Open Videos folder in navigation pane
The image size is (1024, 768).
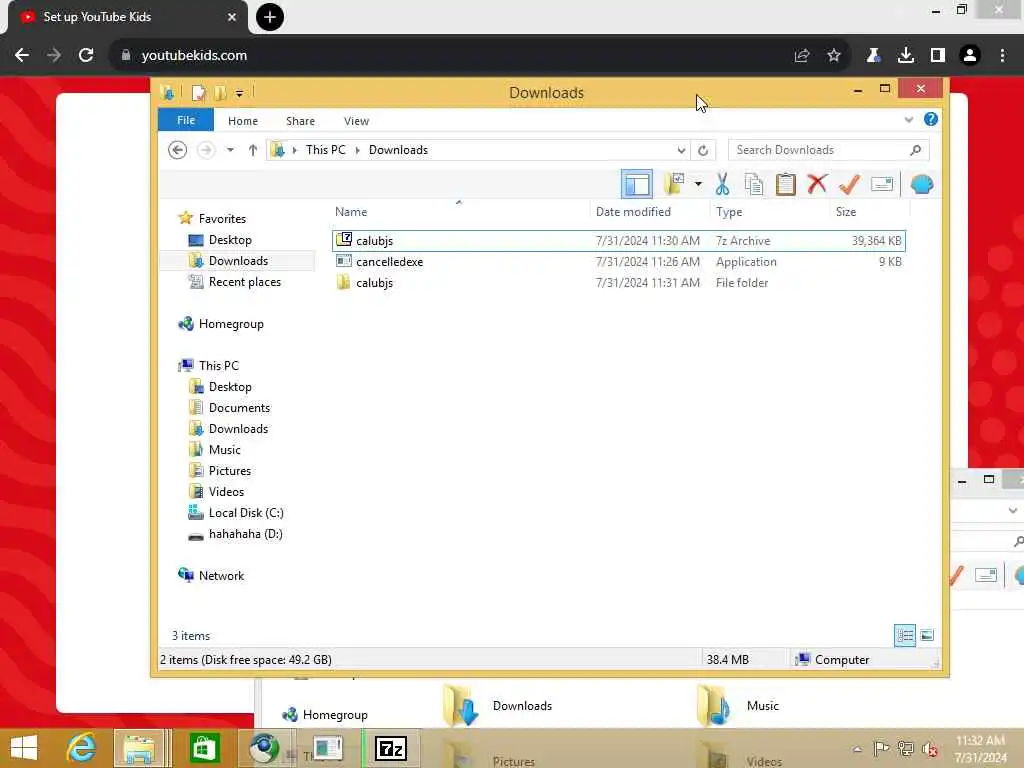tap(226, 491)
